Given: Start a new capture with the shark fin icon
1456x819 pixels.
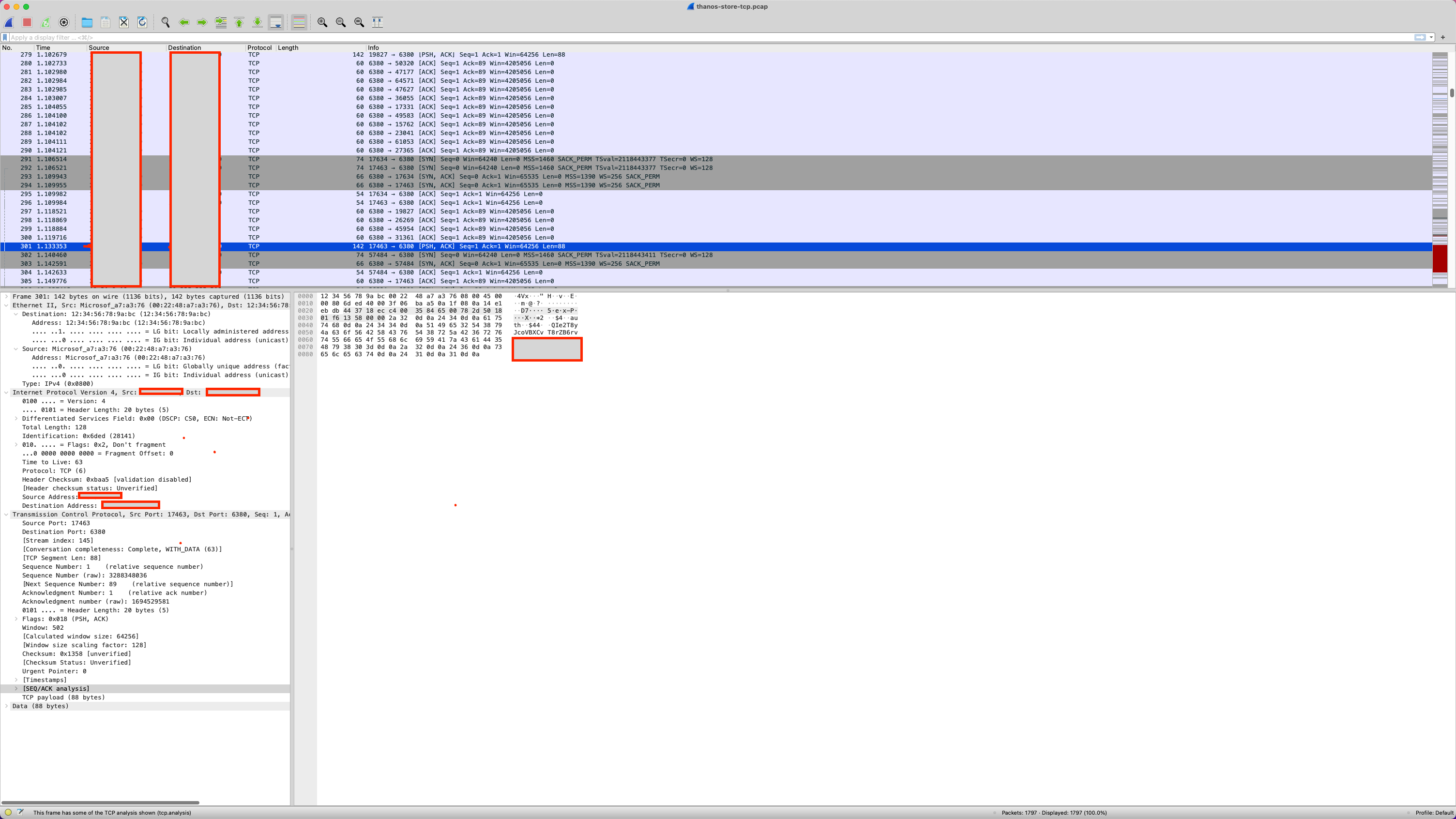Looking at the screenshot, I should (x=9, y=22).
